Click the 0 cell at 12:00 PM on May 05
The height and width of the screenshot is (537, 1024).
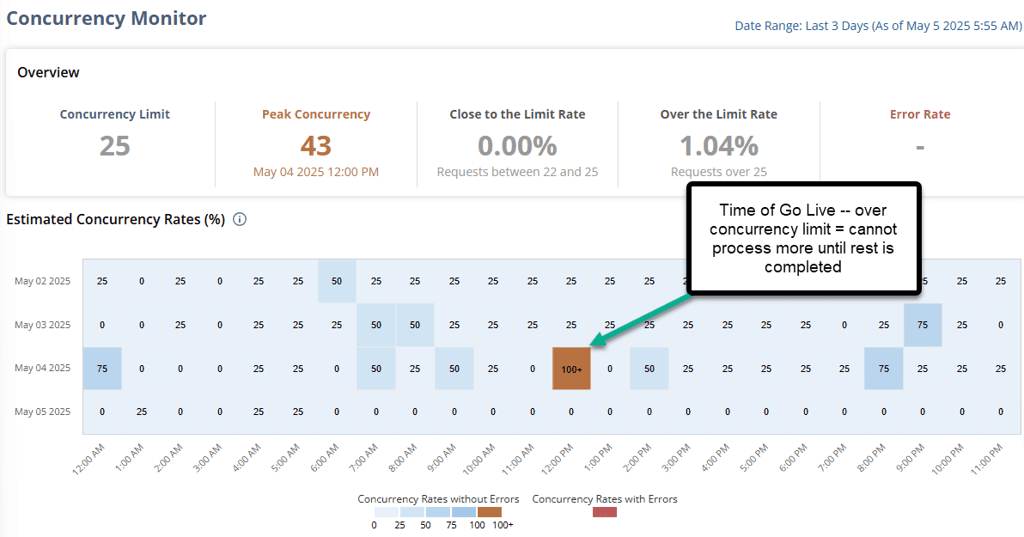tap(571, 412)
